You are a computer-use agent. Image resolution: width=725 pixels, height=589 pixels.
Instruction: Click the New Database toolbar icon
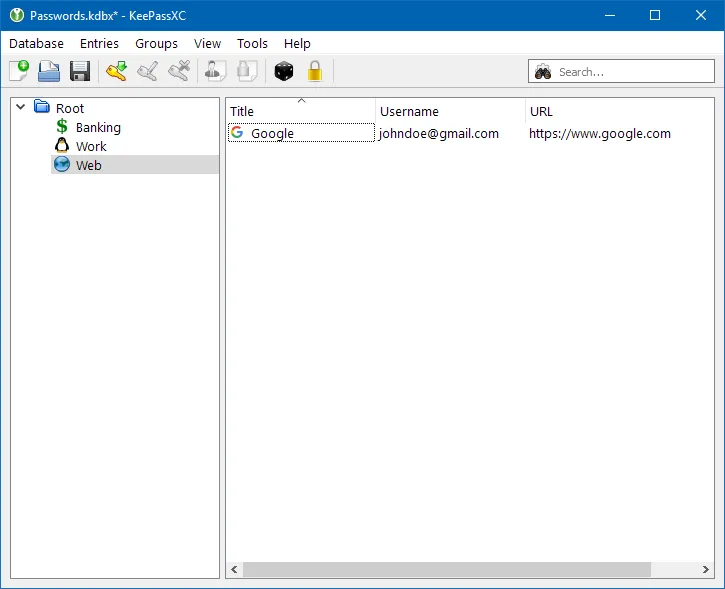[19, 71]
